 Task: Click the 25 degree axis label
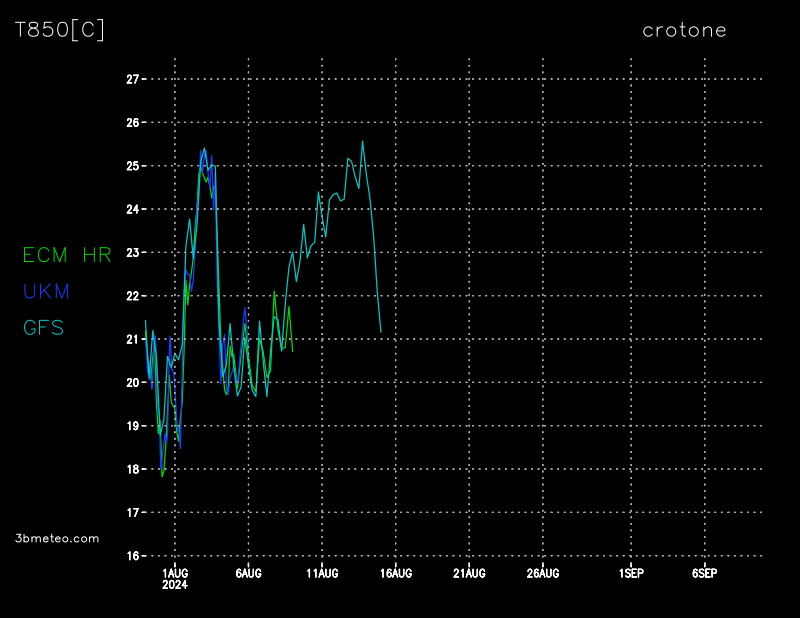[x=132, y=166]
